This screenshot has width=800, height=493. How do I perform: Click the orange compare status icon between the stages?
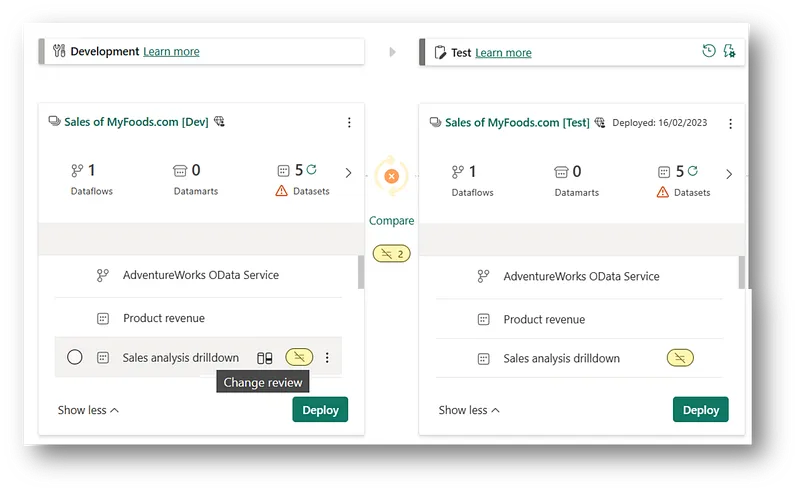pos(391,177)
